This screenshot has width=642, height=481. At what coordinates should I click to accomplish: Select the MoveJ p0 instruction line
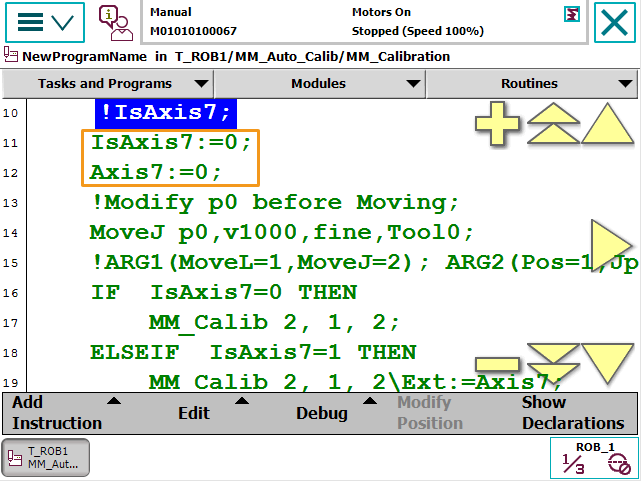point(281,233)
